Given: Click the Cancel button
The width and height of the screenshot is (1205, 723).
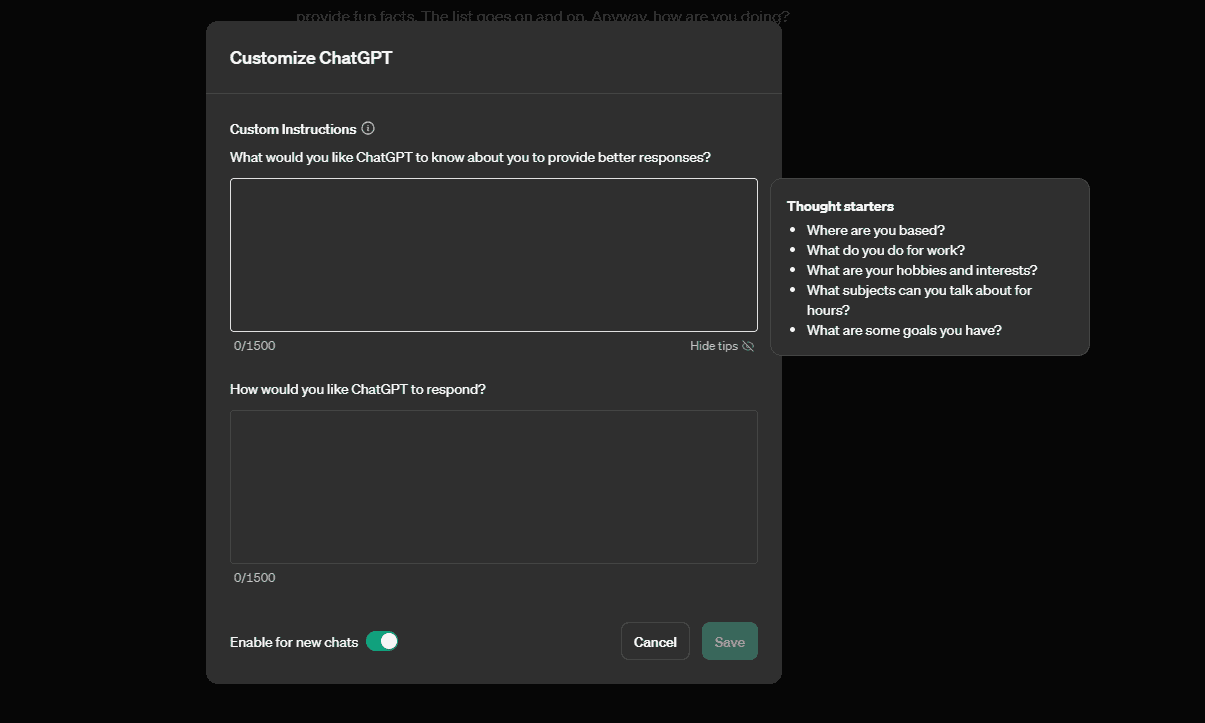Looking at the screenshot, I should [x=655, y=641].
